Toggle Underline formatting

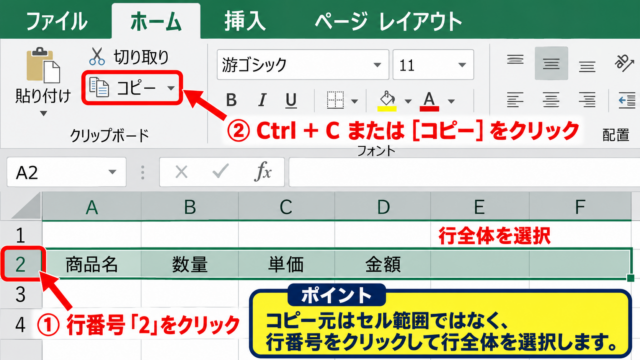[291, 100]
